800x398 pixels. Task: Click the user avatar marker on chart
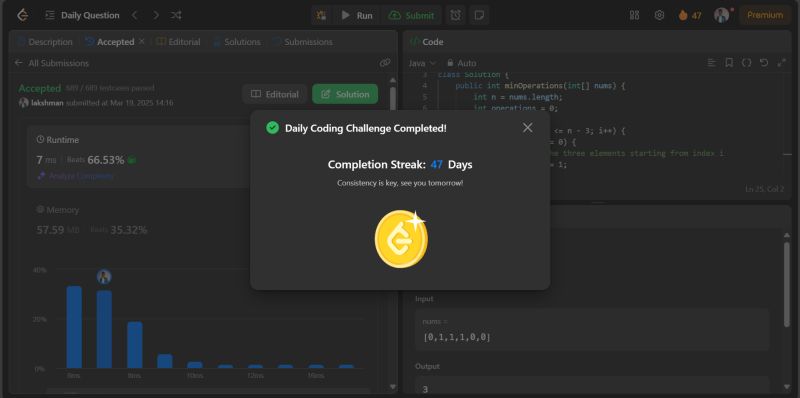pyautogui.click(x=104, y=277)
